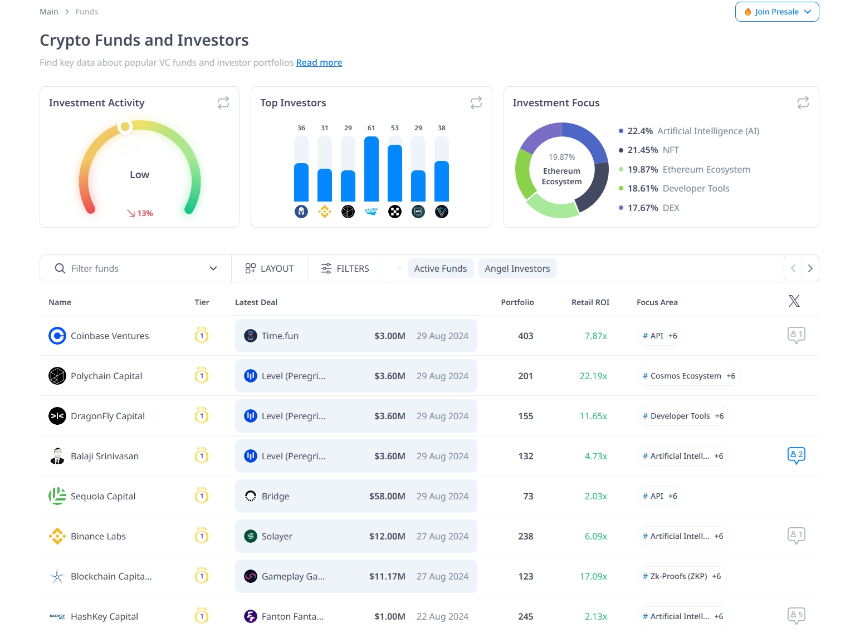
Task: Follow the Read more link
Action: pos(319,63)
